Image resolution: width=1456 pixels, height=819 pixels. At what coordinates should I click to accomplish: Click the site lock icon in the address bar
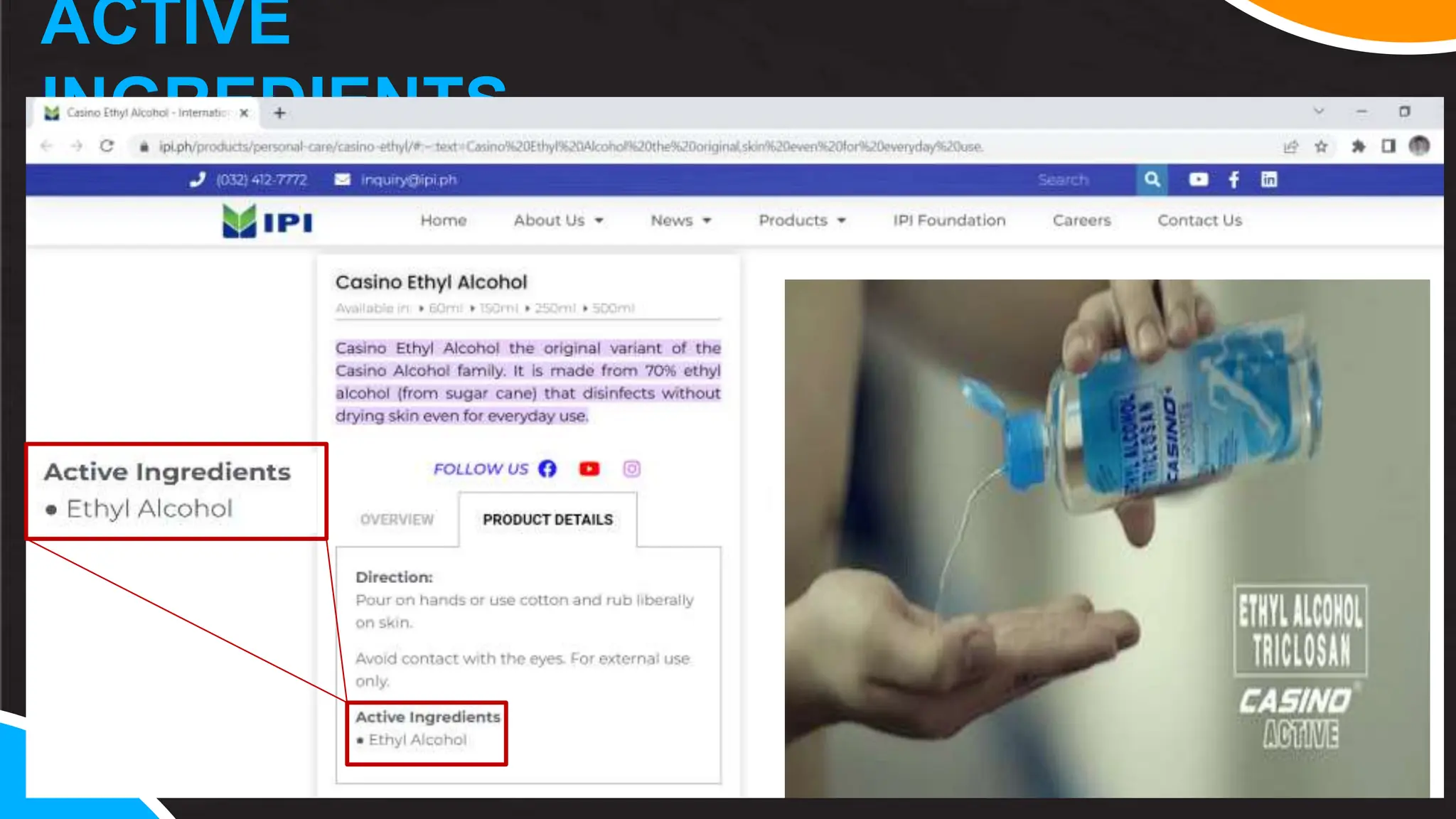tap(144, 147)
